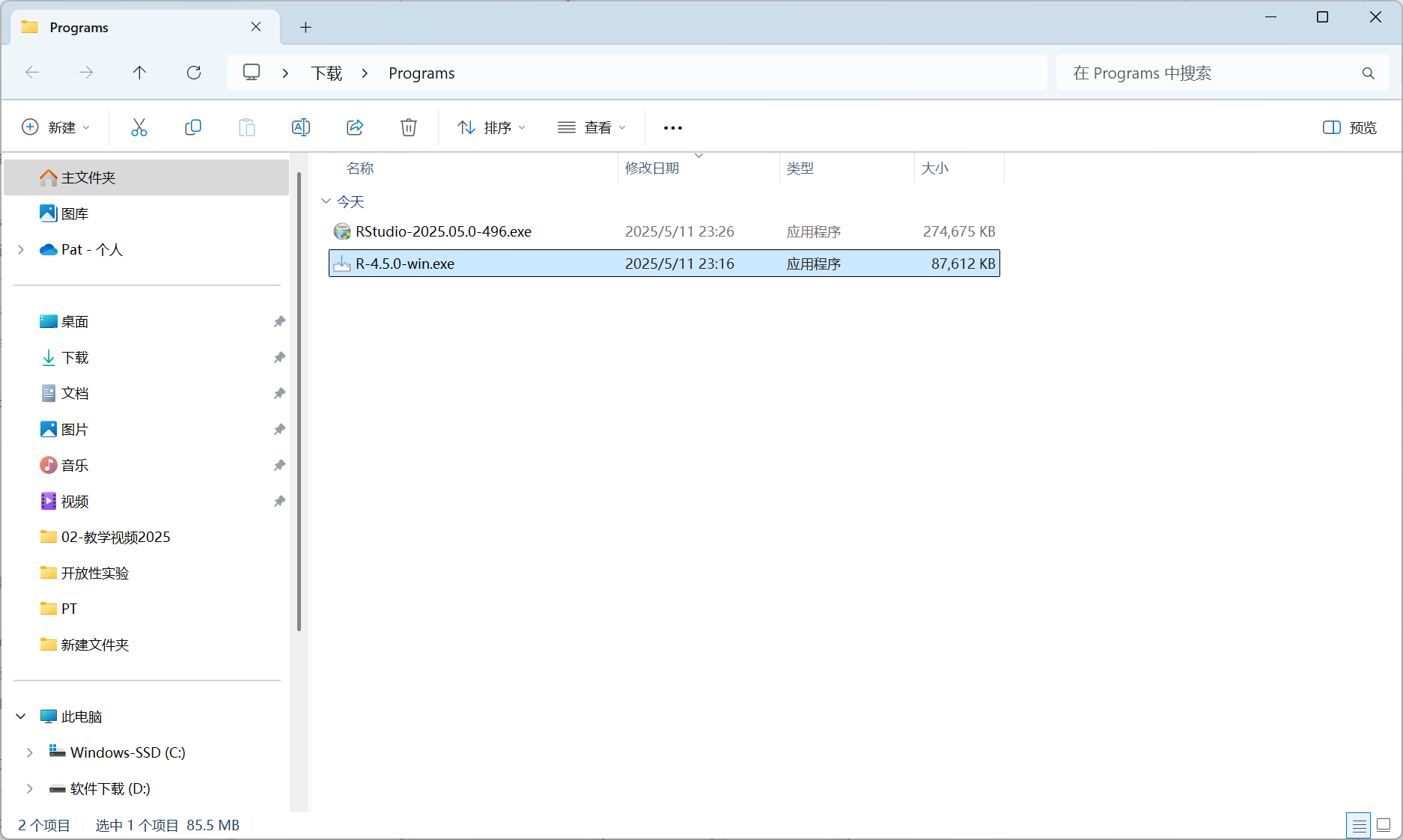The image size is (1403, 840).
Task: Click the Cut scissors icon
Action: coord(139,127)
